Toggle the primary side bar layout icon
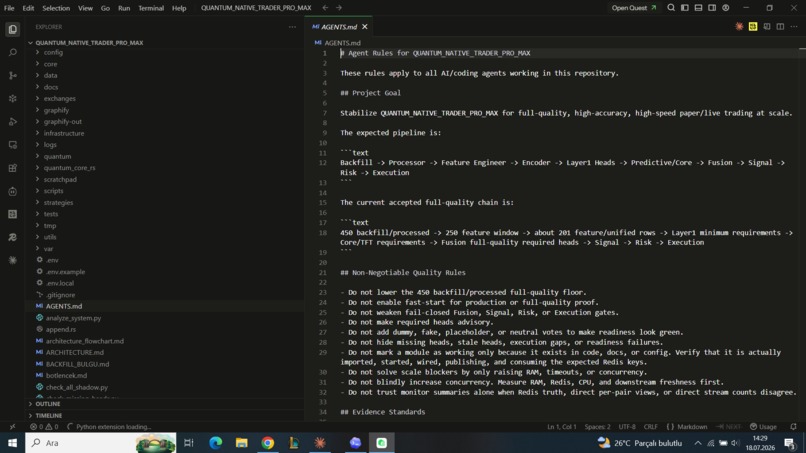This screenshot has width=806, height=453. [685, 8]
